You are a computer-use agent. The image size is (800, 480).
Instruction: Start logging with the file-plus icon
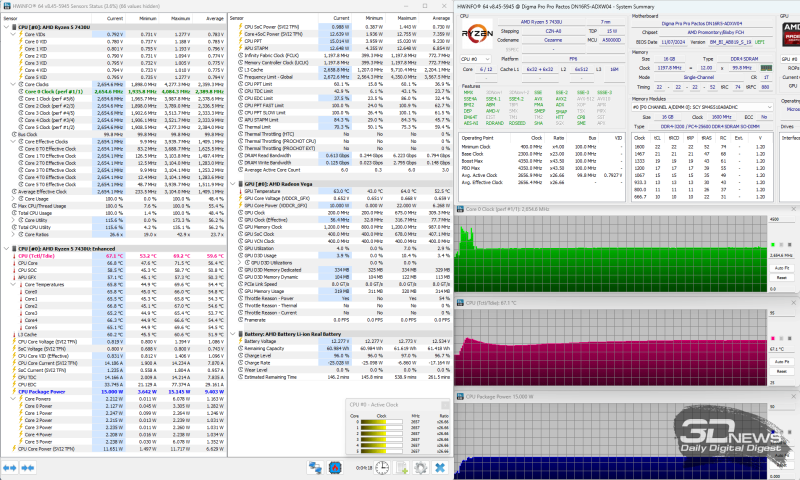point(402,467)
